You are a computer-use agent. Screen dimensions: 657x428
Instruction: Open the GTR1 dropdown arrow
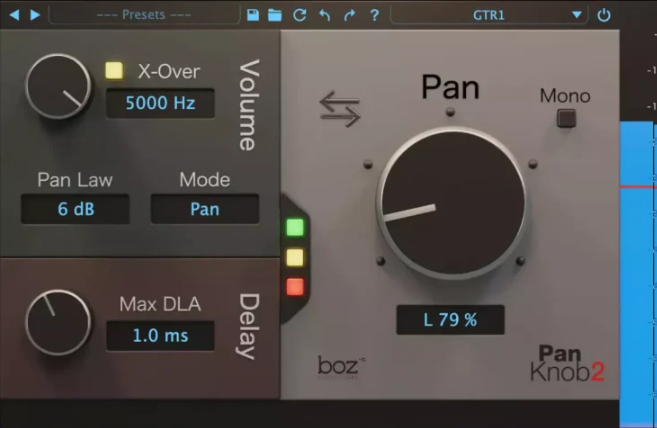click(x=577, y=15)
